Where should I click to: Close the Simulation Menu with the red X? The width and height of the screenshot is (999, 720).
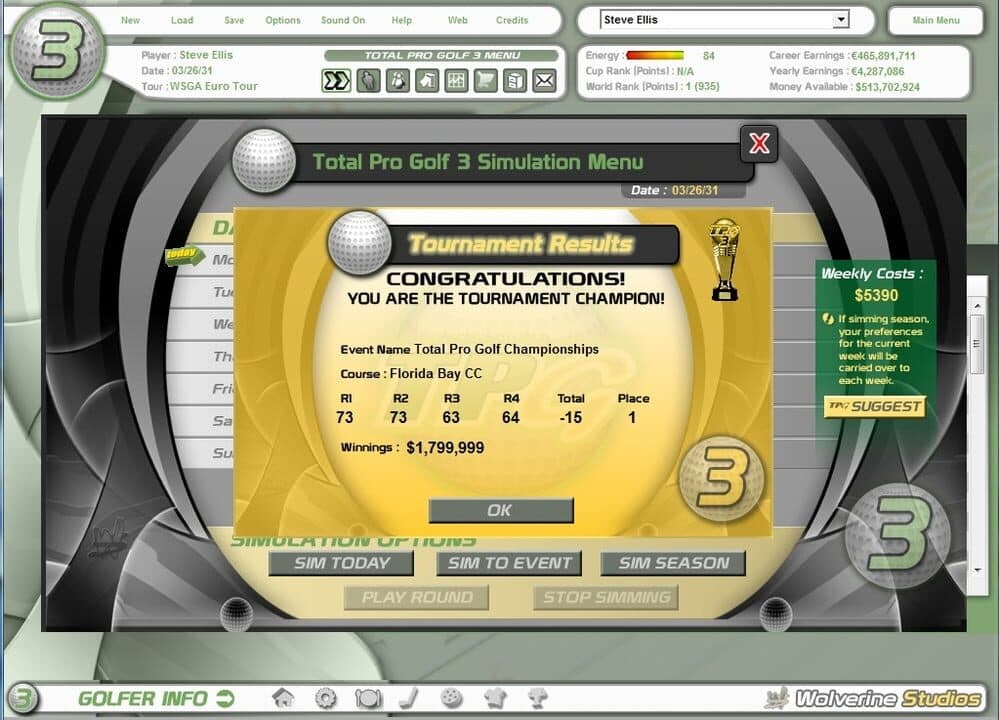tap(759, 143)
